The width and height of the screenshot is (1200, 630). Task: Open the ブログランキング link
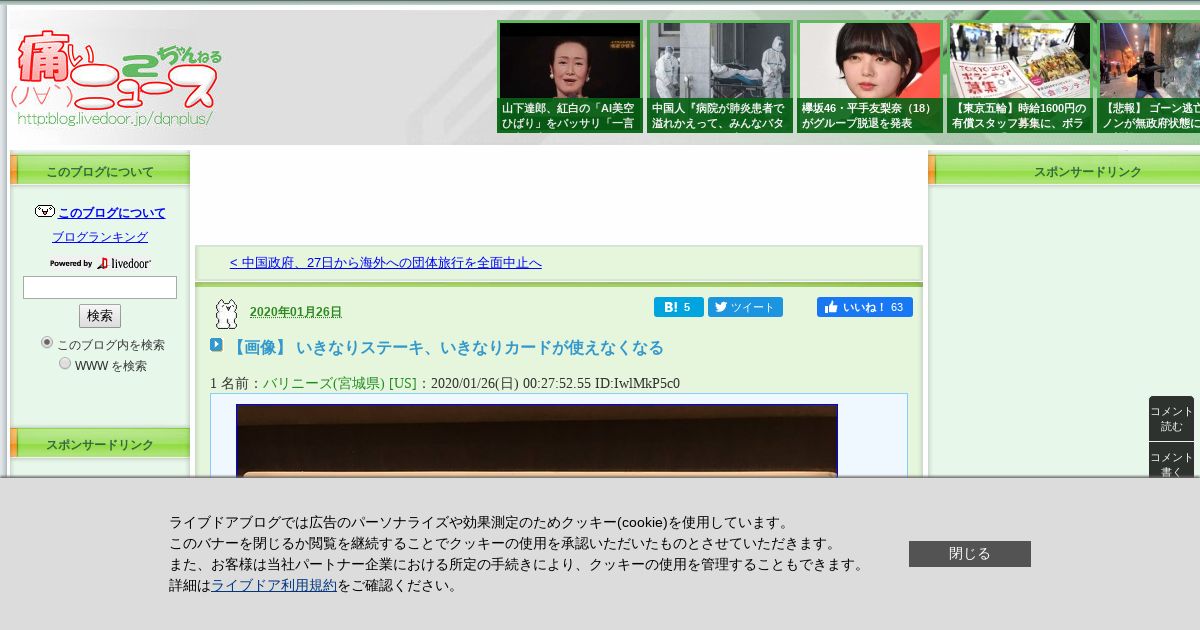click(x=100, y=237)
